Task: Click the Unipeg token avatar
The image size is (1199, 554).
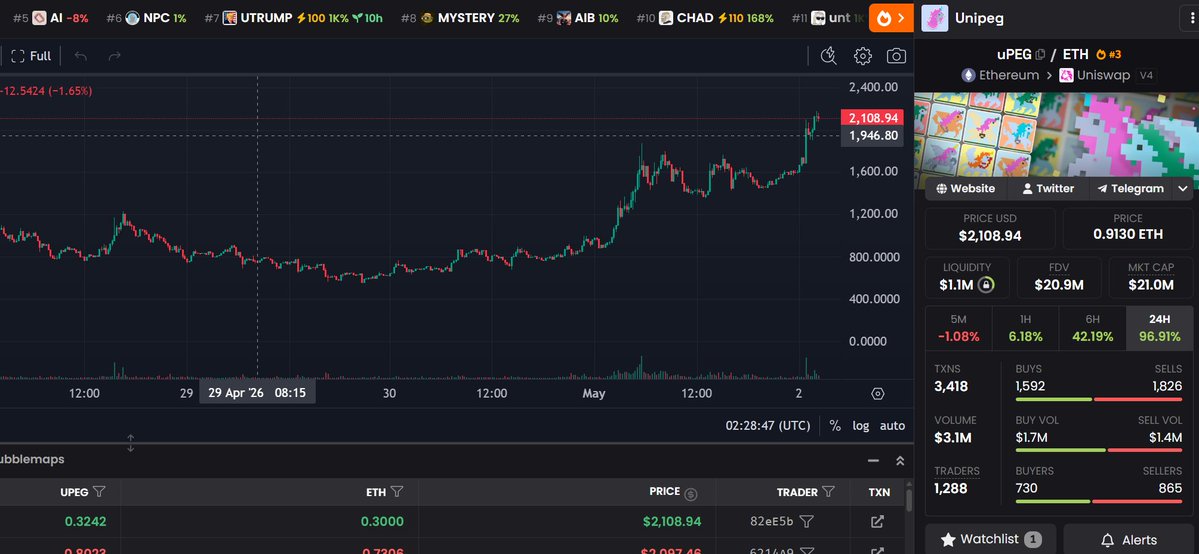Action: [934, 18]
